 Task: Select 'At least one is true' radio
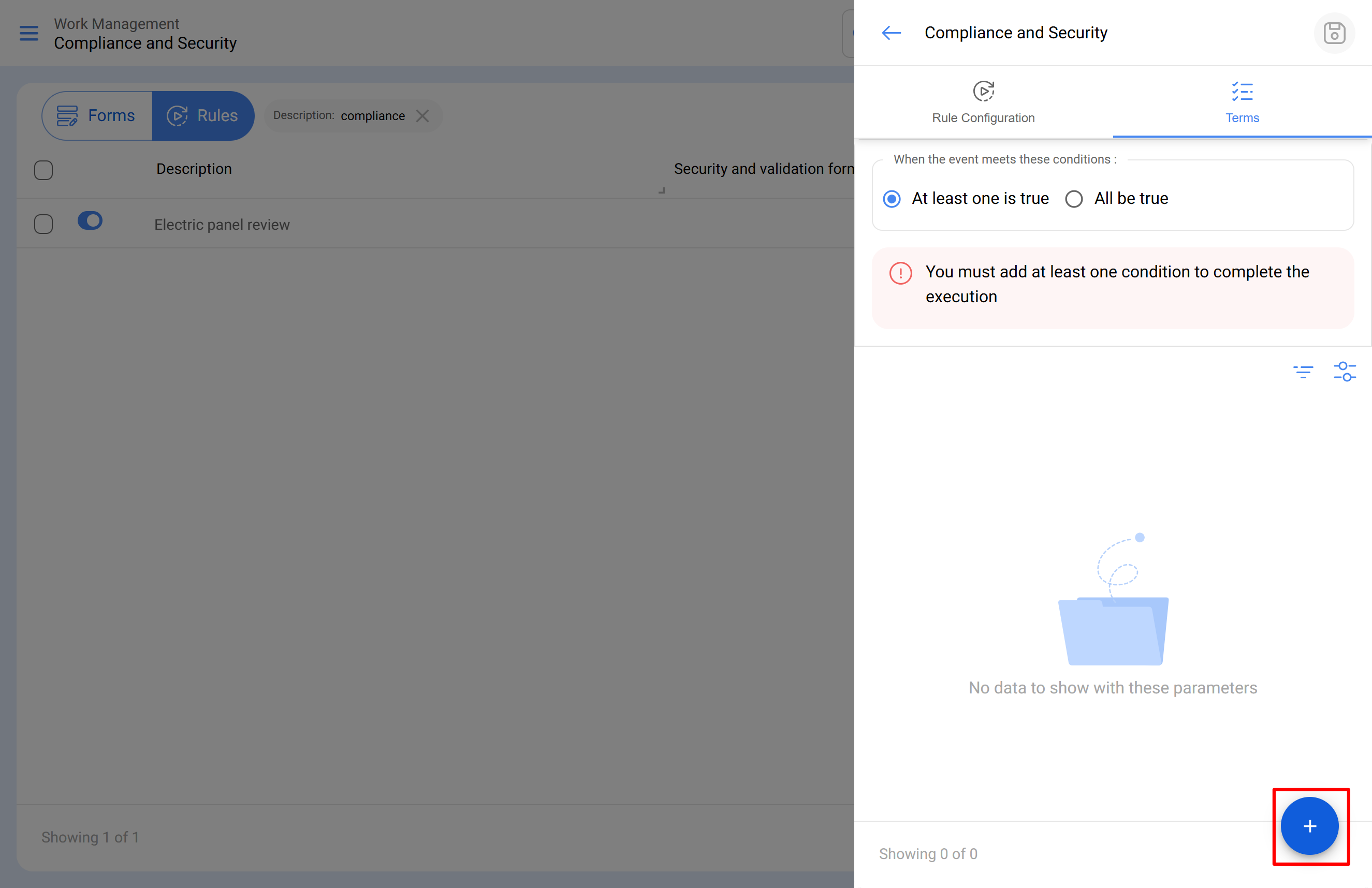891,199
